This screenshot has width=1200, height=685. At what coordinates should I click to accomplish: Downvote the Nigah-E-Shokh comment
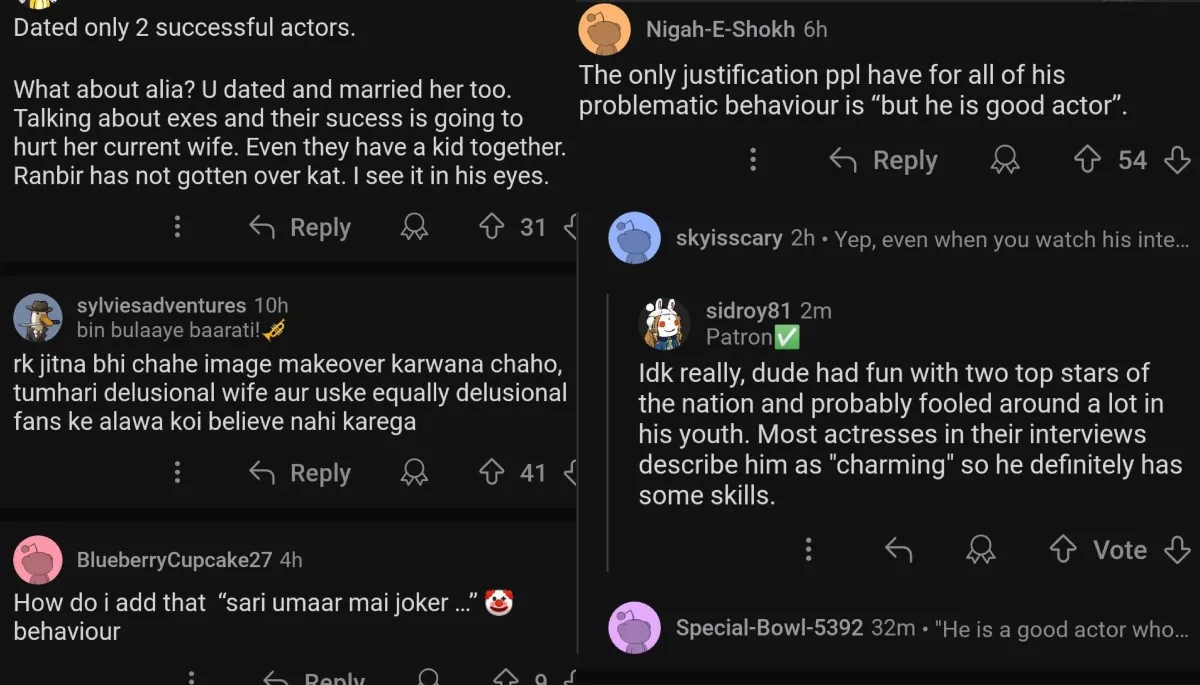point(1178,160)
